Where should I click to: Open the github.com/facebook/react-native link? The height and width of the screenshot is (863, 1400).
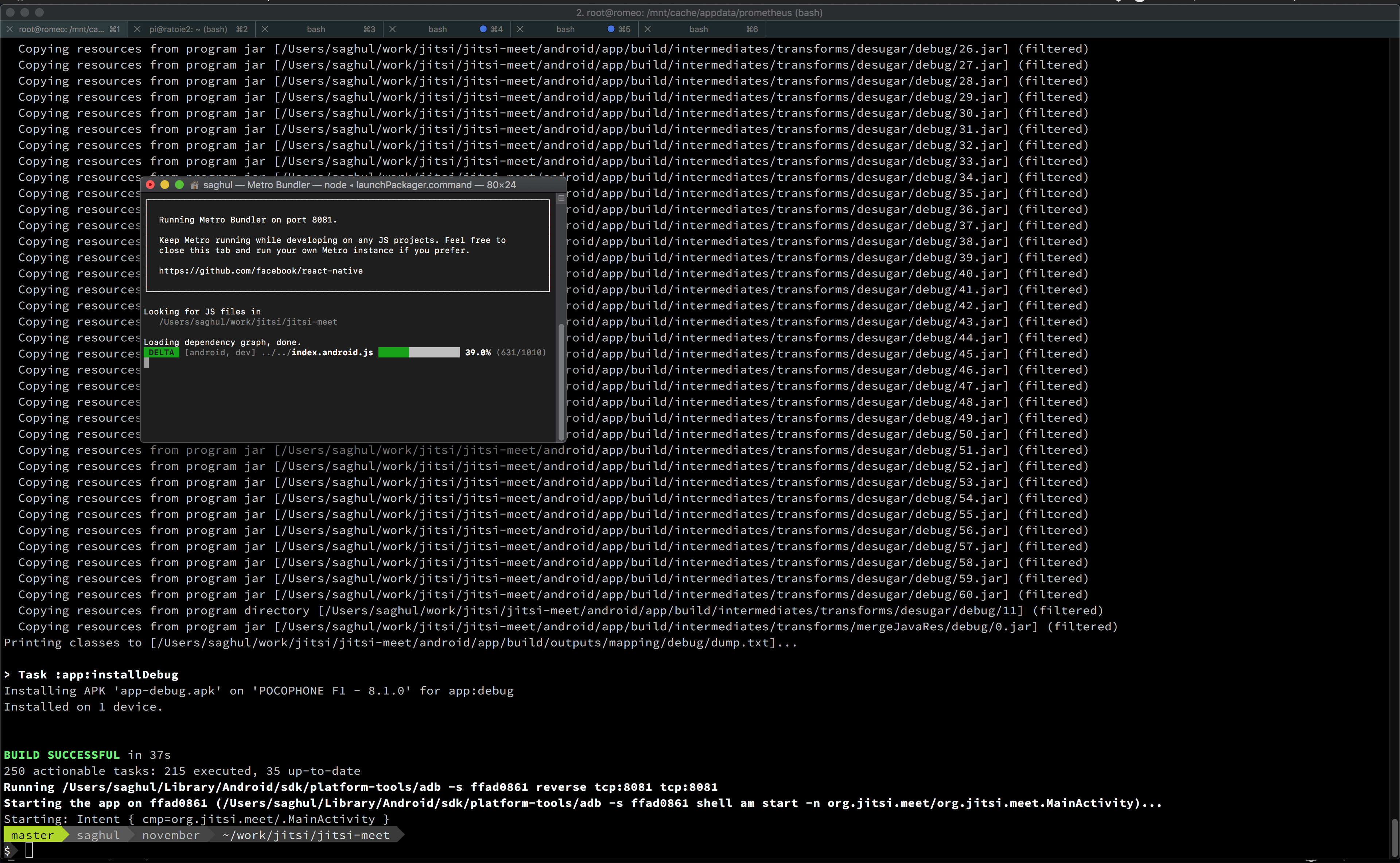(261, 271)
